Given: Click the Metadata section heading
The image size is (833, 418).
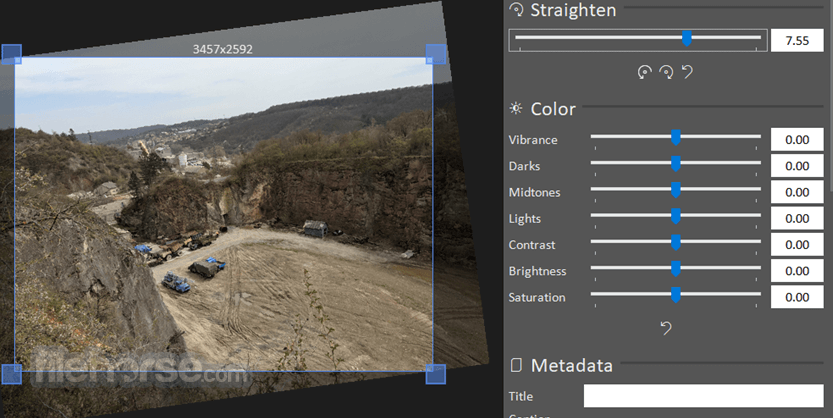Looking at the screenshot, I should pos(572,365).
